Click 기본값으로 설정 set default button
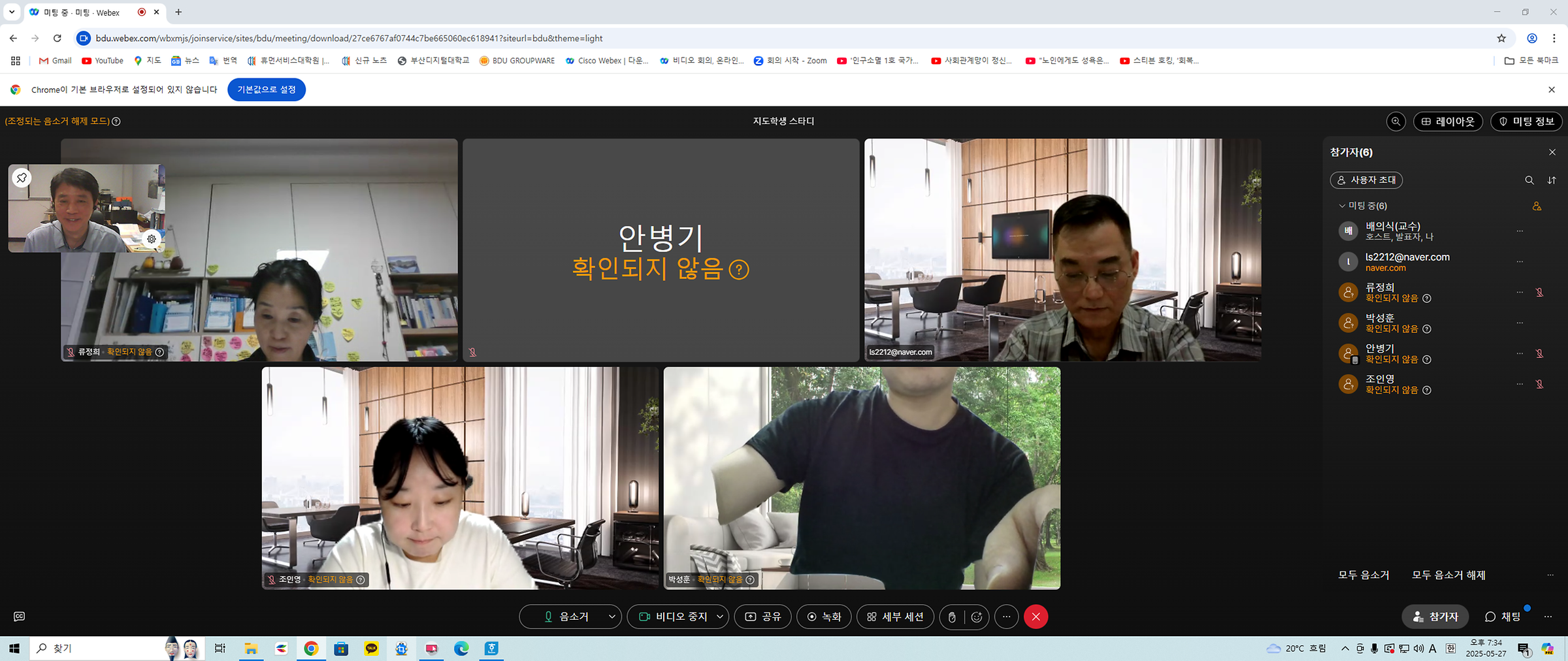This screenshot has height=661, width=1568. [267, 89]
